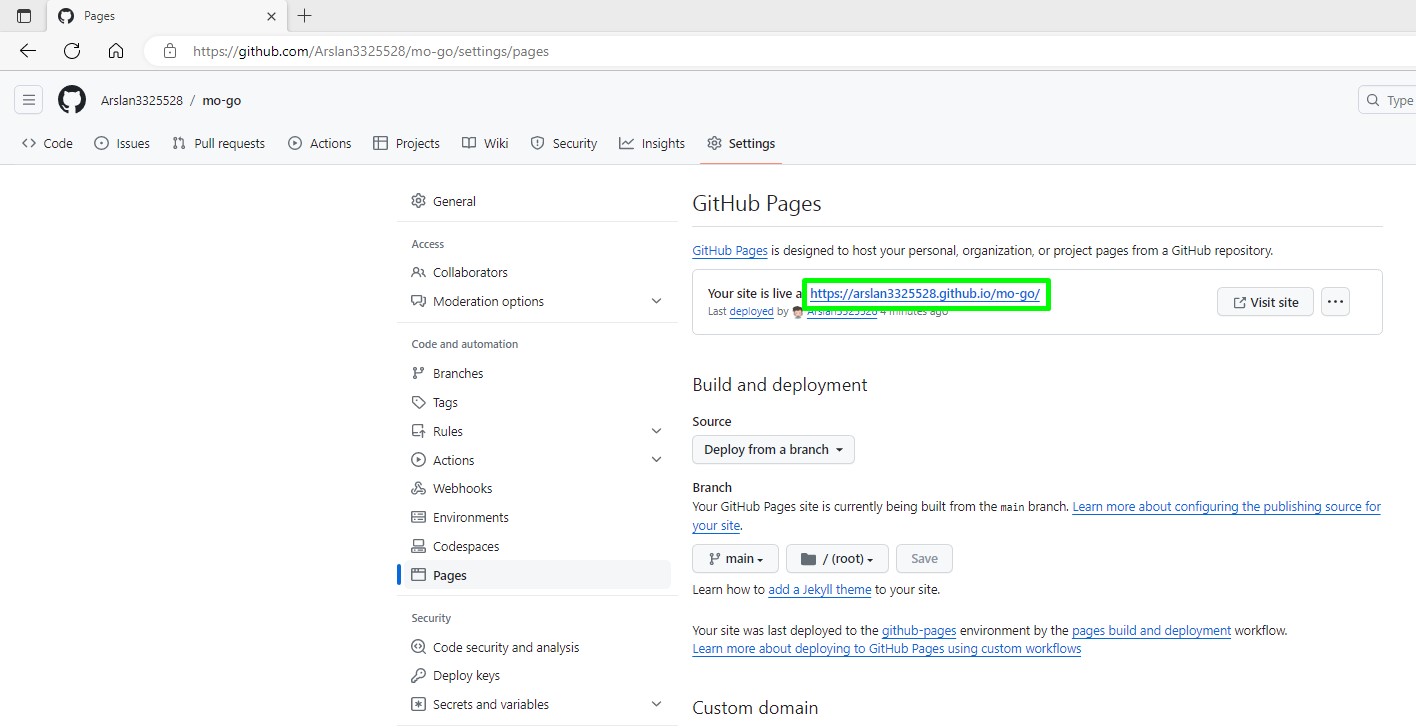This screenshot has width=1416, height=728.
Task: Open the Insights tab
Action: [x=652, y=143]
